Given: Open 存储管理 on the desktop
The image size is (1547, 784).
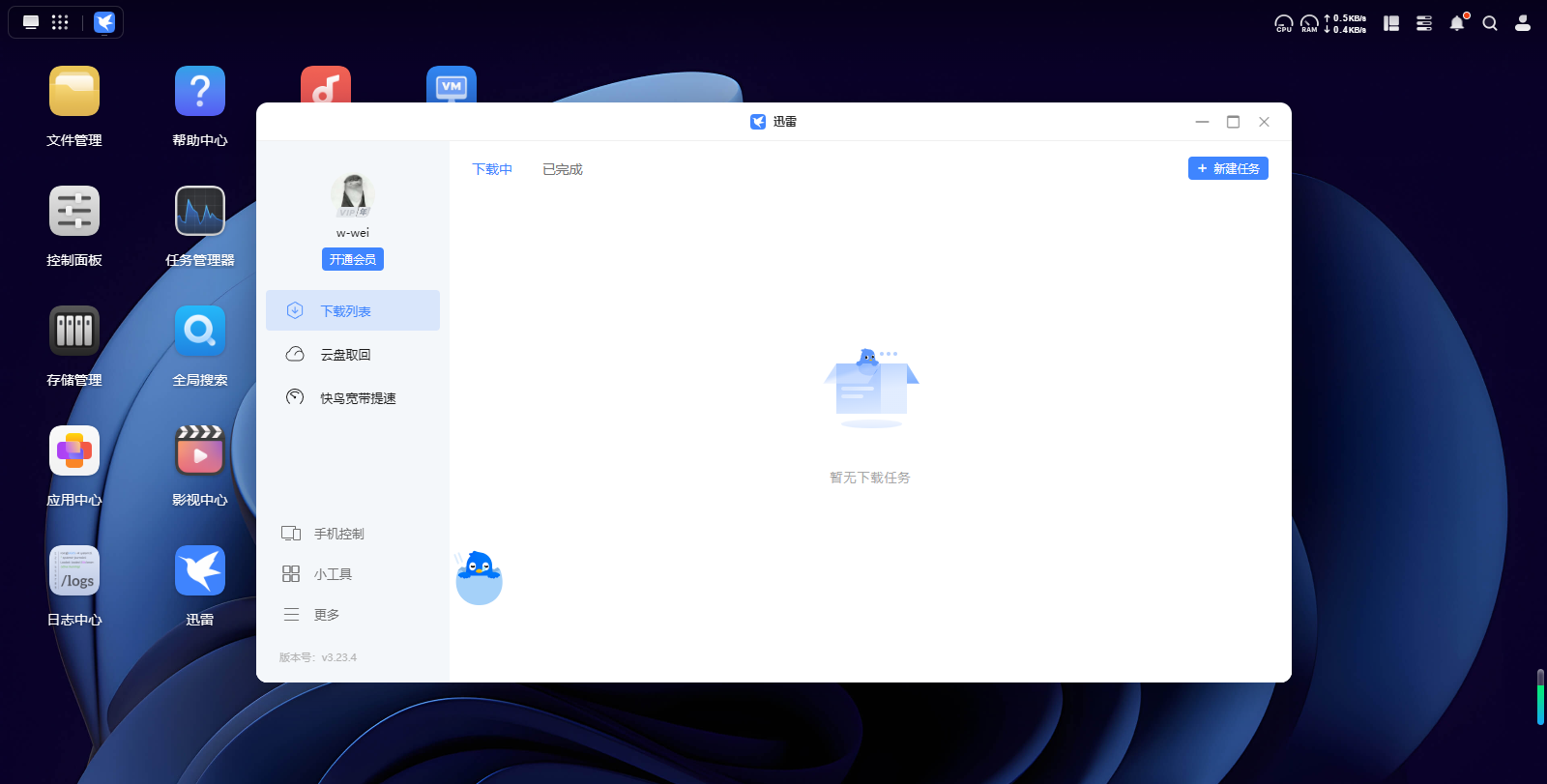Looking at the screenshot, I should [74, 331].
